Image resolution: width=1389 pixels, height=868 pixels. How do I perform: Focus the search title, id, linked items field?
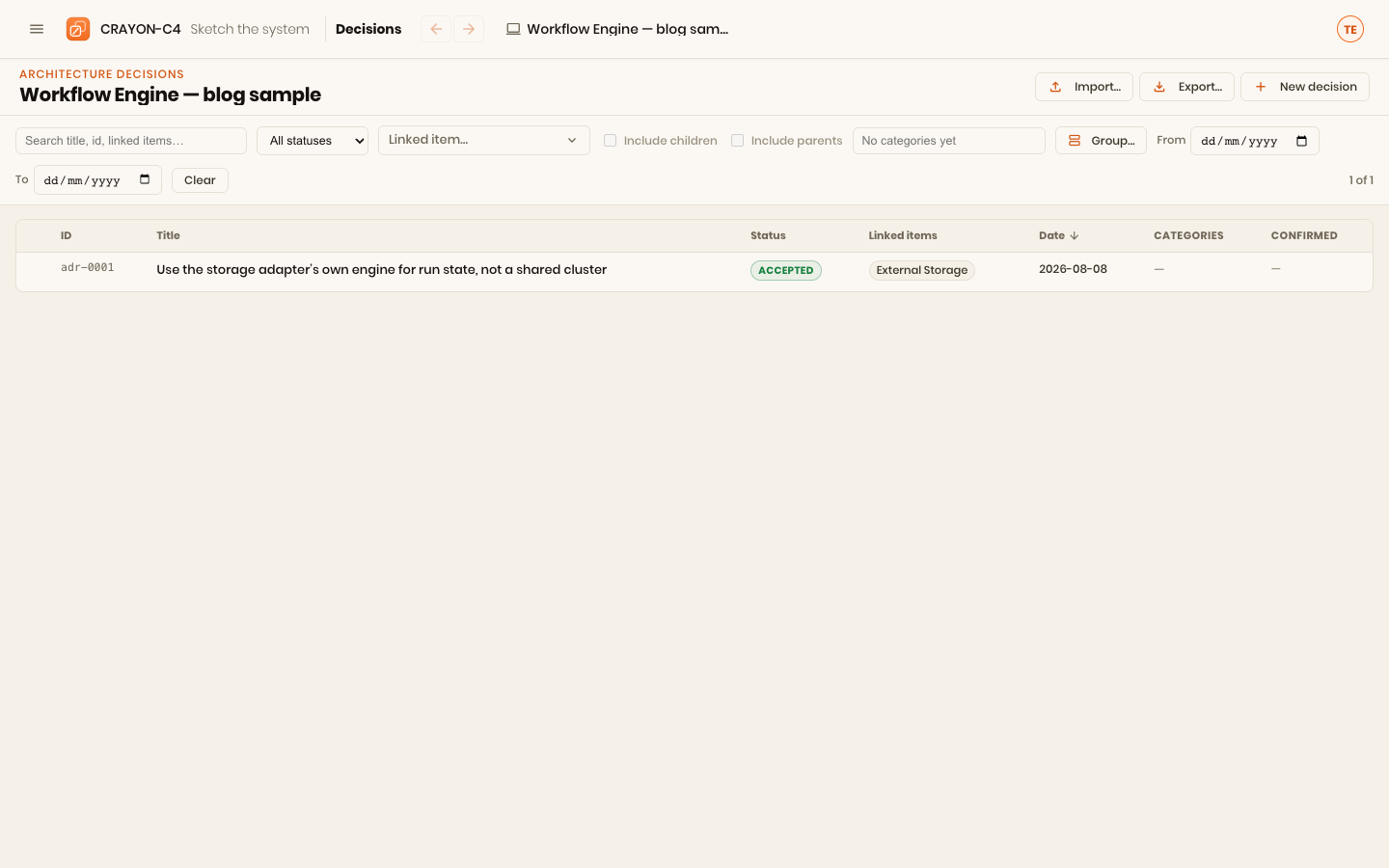coord(131,141)
